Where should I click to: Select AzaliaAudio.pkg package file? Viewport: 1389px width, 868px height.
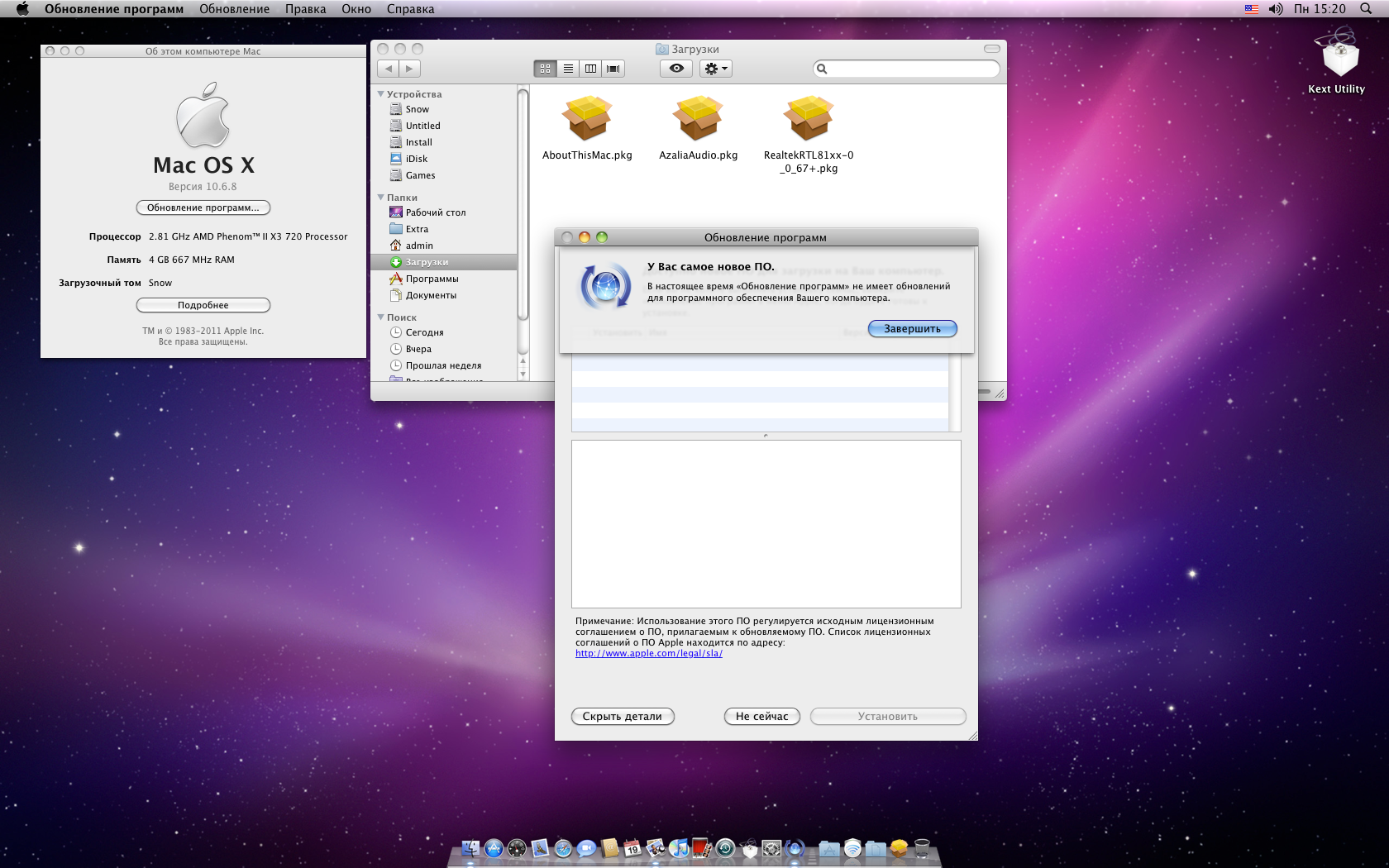tap(698, 127)
